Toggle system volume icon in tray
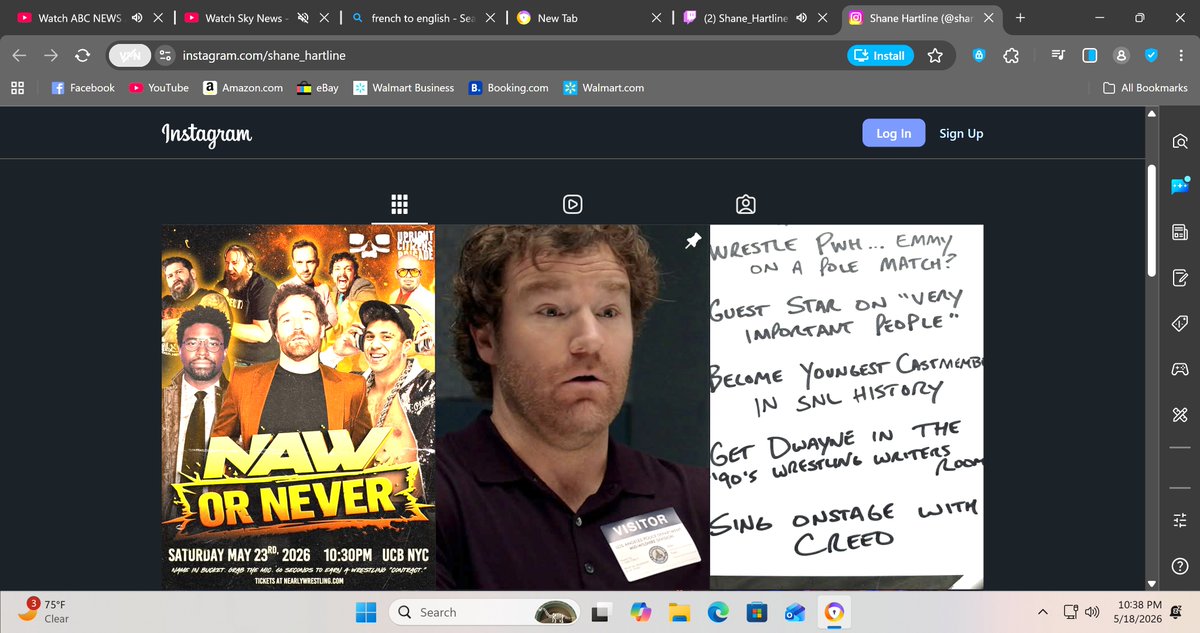Image resolution: width=1200 pixels, height=633 pixels. pyautogui.click(x=1092, y=612)
